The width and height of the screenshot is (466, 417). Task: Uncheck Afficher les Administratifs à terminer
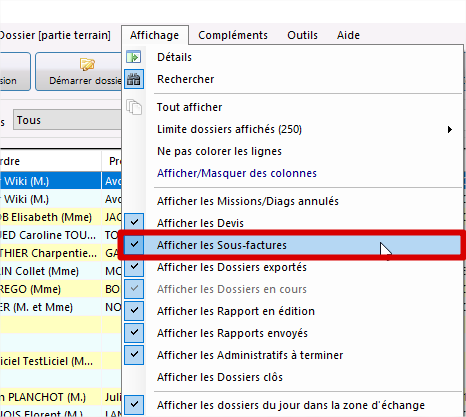[x=134, y=355]
